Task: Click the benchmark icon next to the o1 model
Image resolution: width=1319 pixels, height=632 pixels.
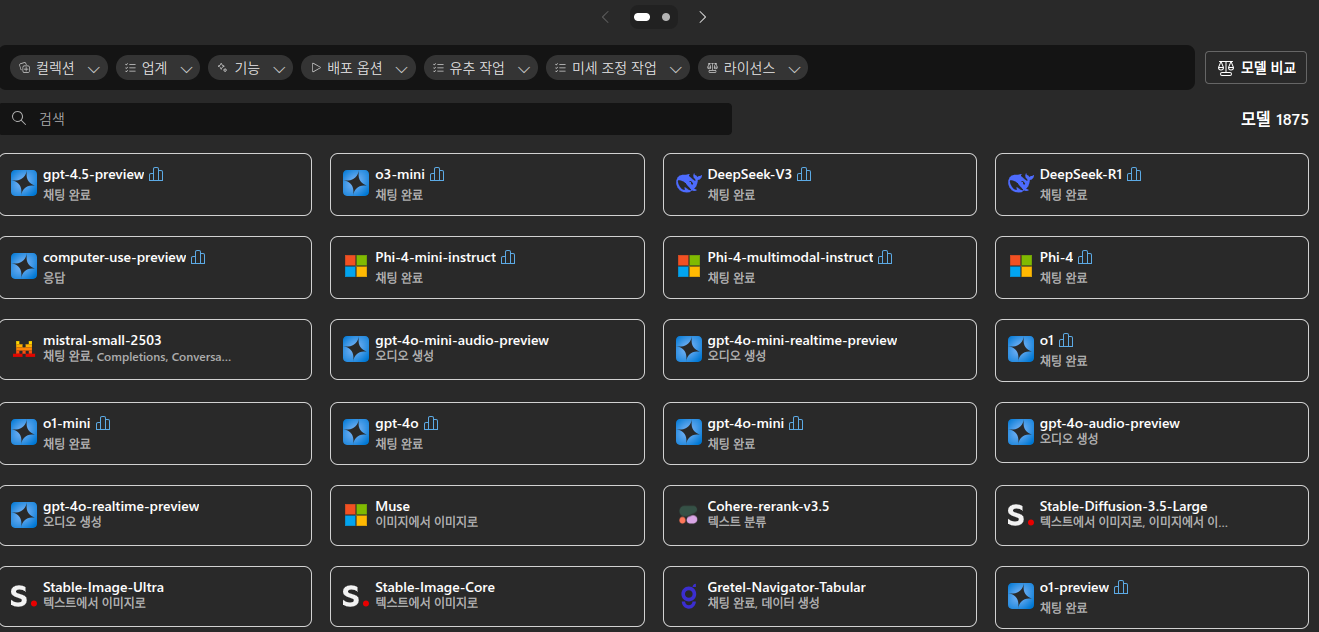Action: pyautogui.click(x=1066, y=340)
